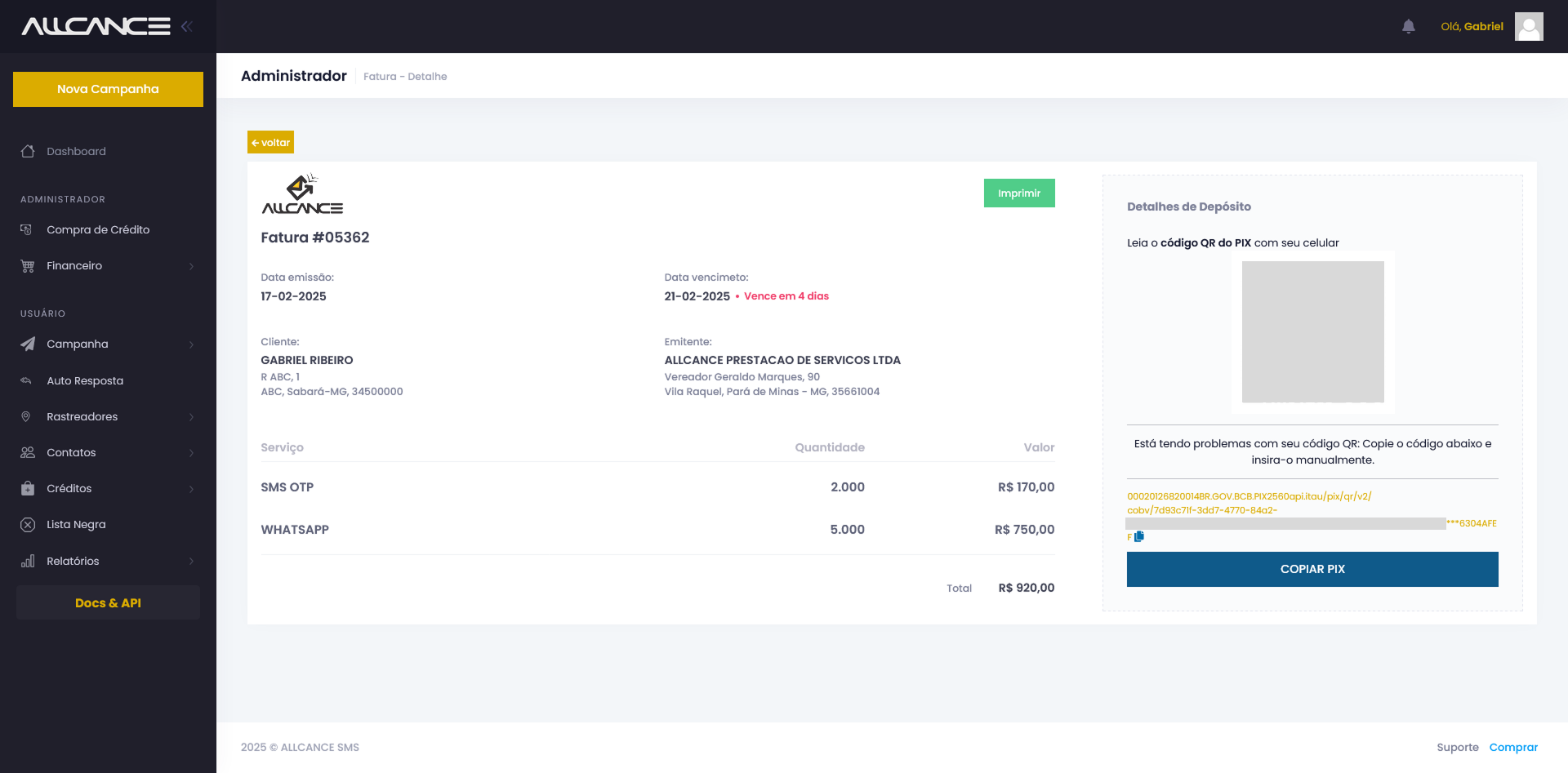Click the Suporte footer link
This screenshot has width=1568, height=773.
1458,747
